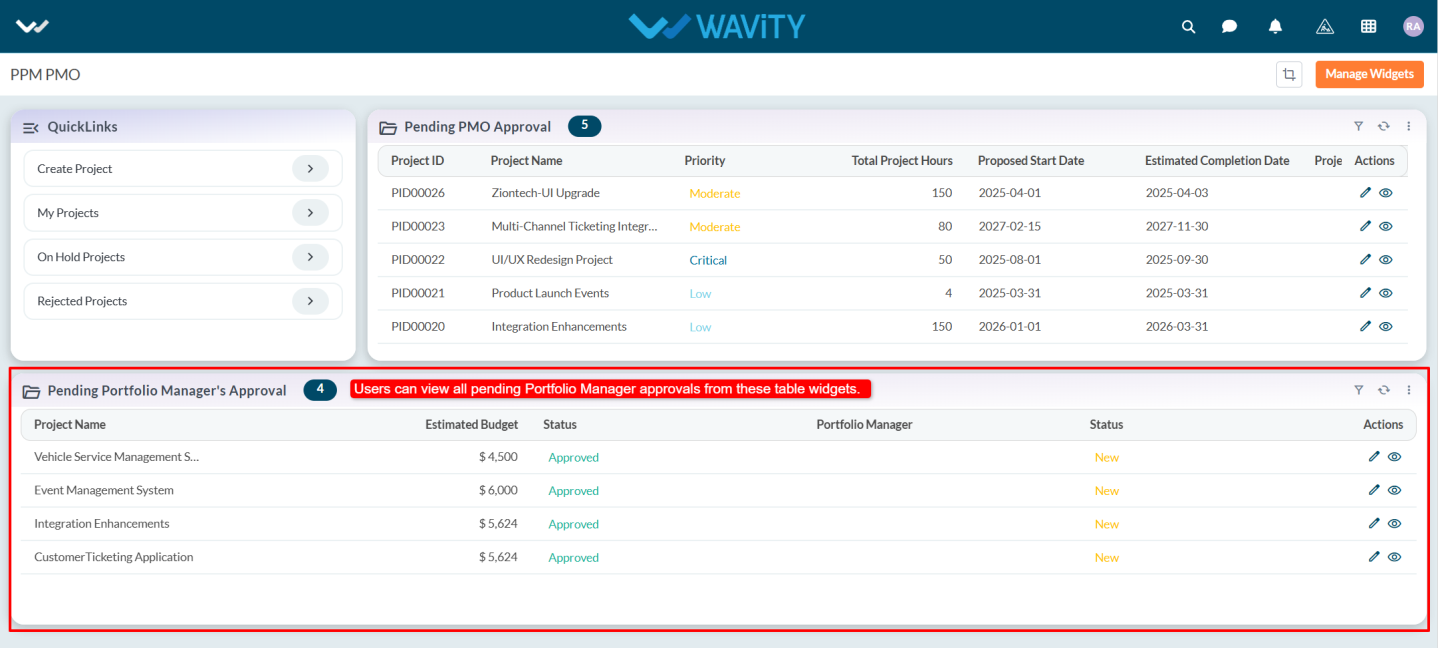
Task: View project PID00022 with eye icon
Action: point(1385,259)
